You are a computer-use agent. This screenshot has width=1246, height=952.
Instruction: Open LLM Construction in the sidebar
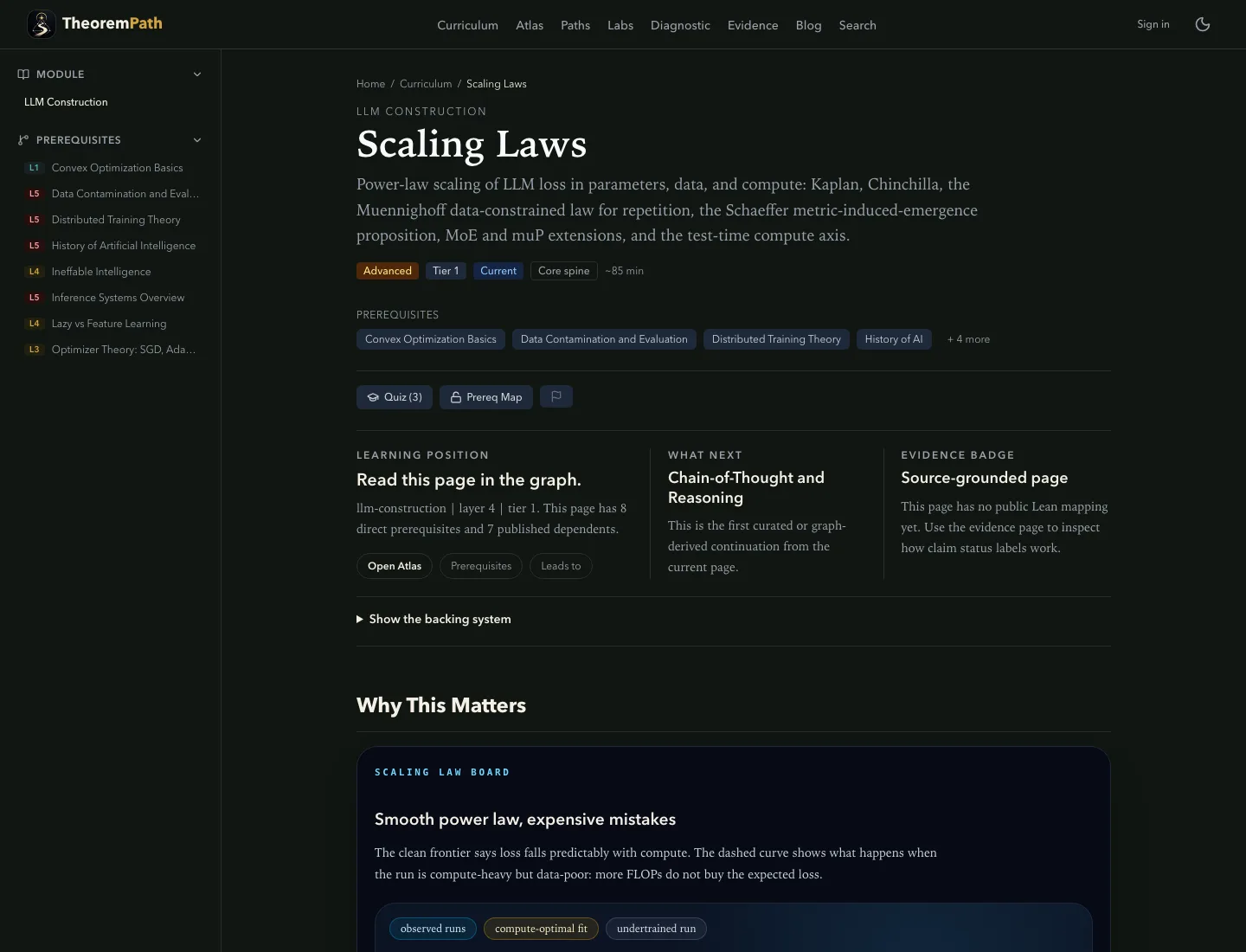pyautogui.click(x=66, y=102)
